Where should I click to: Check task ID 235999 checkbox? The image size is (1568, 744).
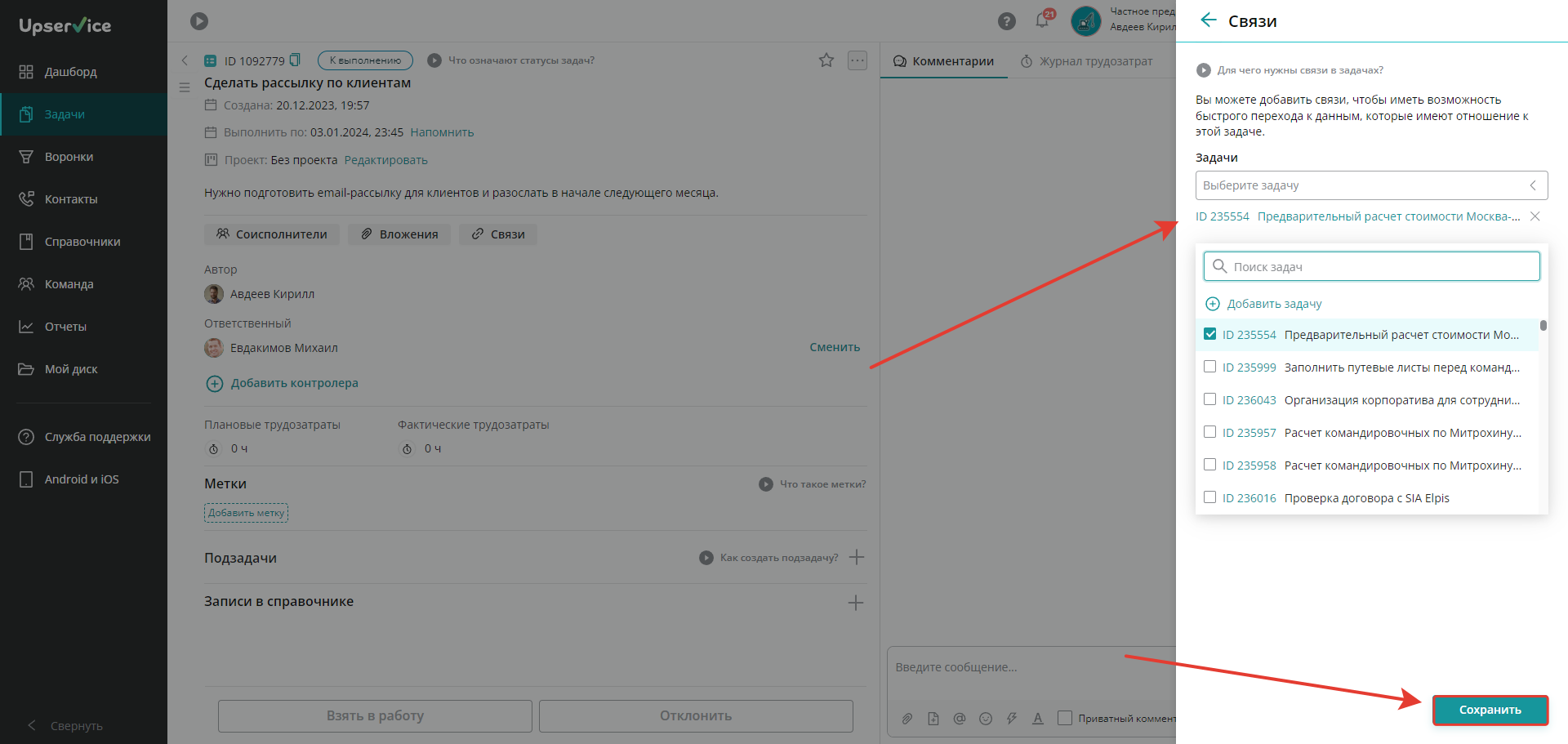[1210, 367]
